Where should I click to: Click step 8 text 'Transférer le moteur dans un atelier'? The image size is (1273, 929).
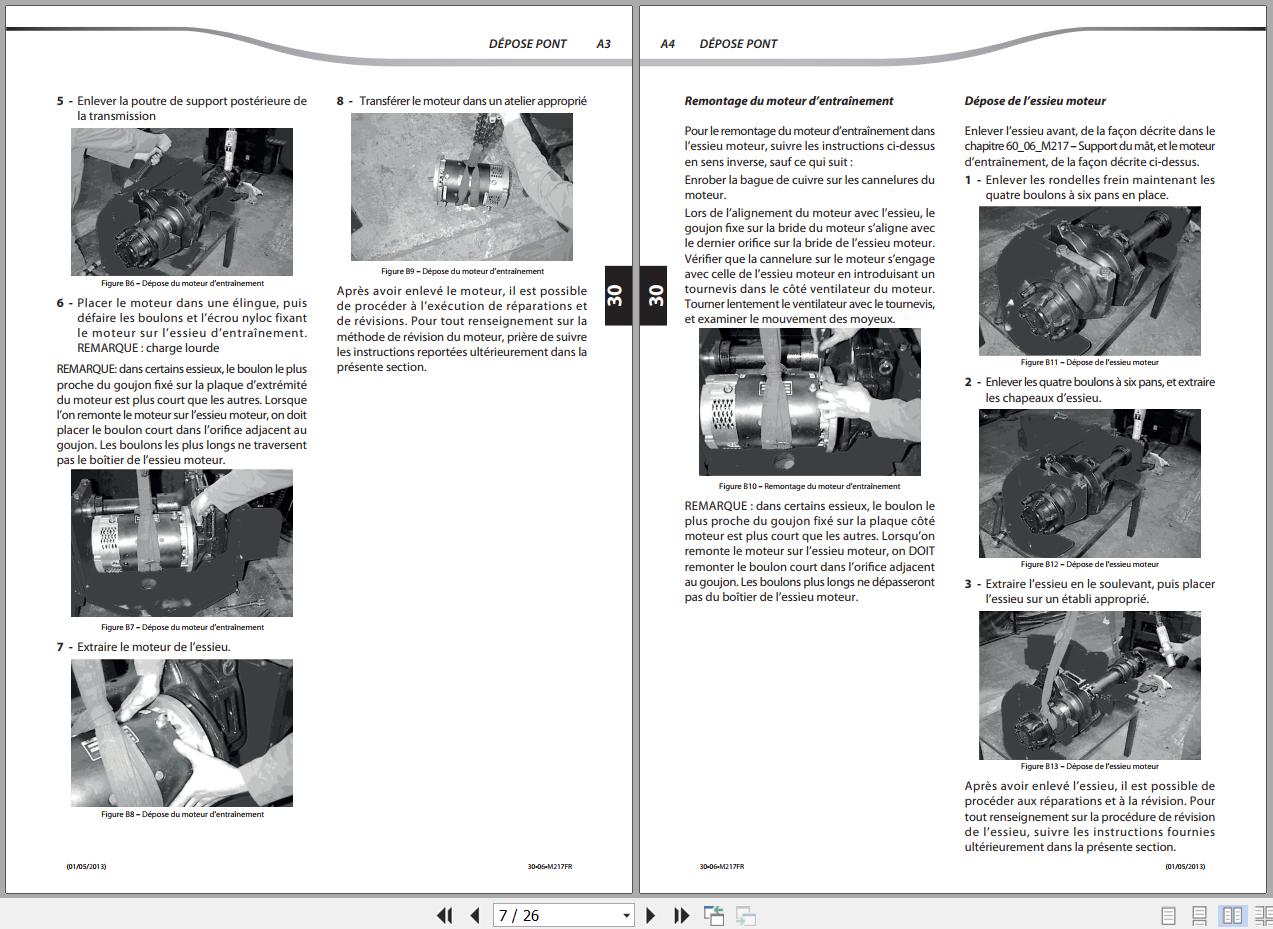(x=462, y=101)
